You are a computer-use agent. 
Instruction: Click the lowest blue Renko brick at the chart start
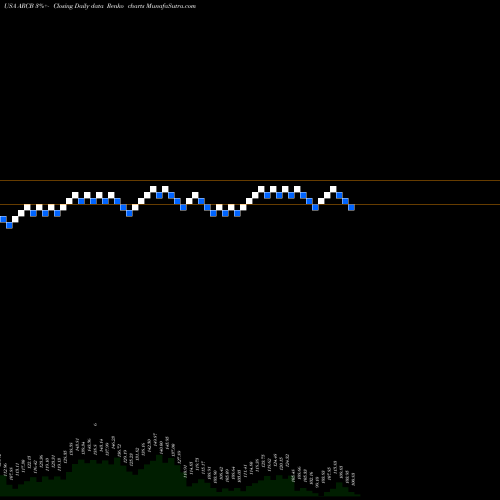point(9,225)
